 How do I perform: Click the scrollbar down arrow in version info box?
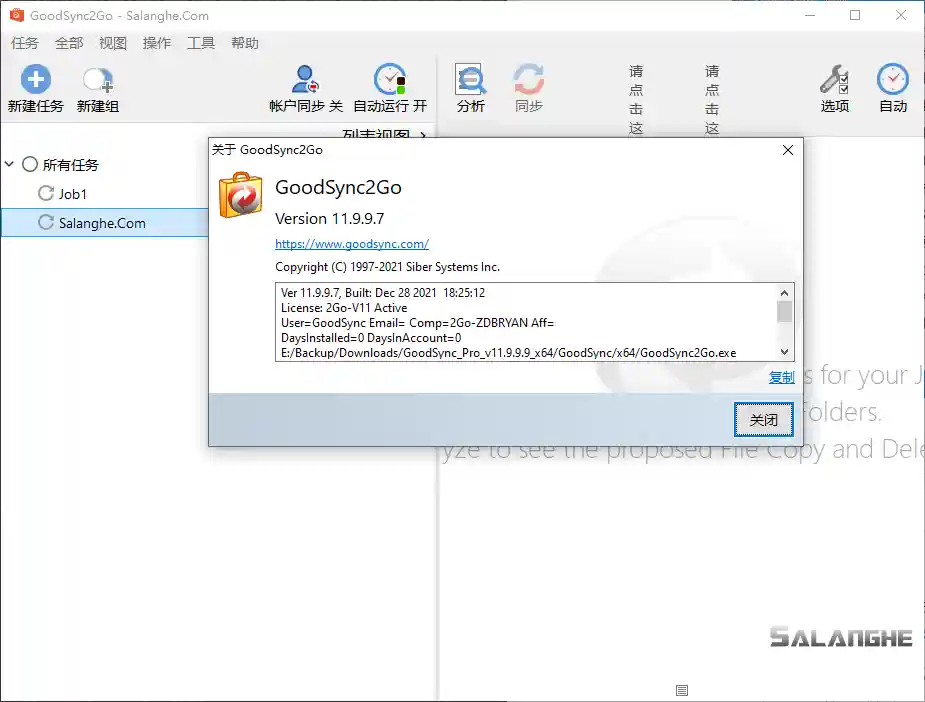(x=784, y=352)
